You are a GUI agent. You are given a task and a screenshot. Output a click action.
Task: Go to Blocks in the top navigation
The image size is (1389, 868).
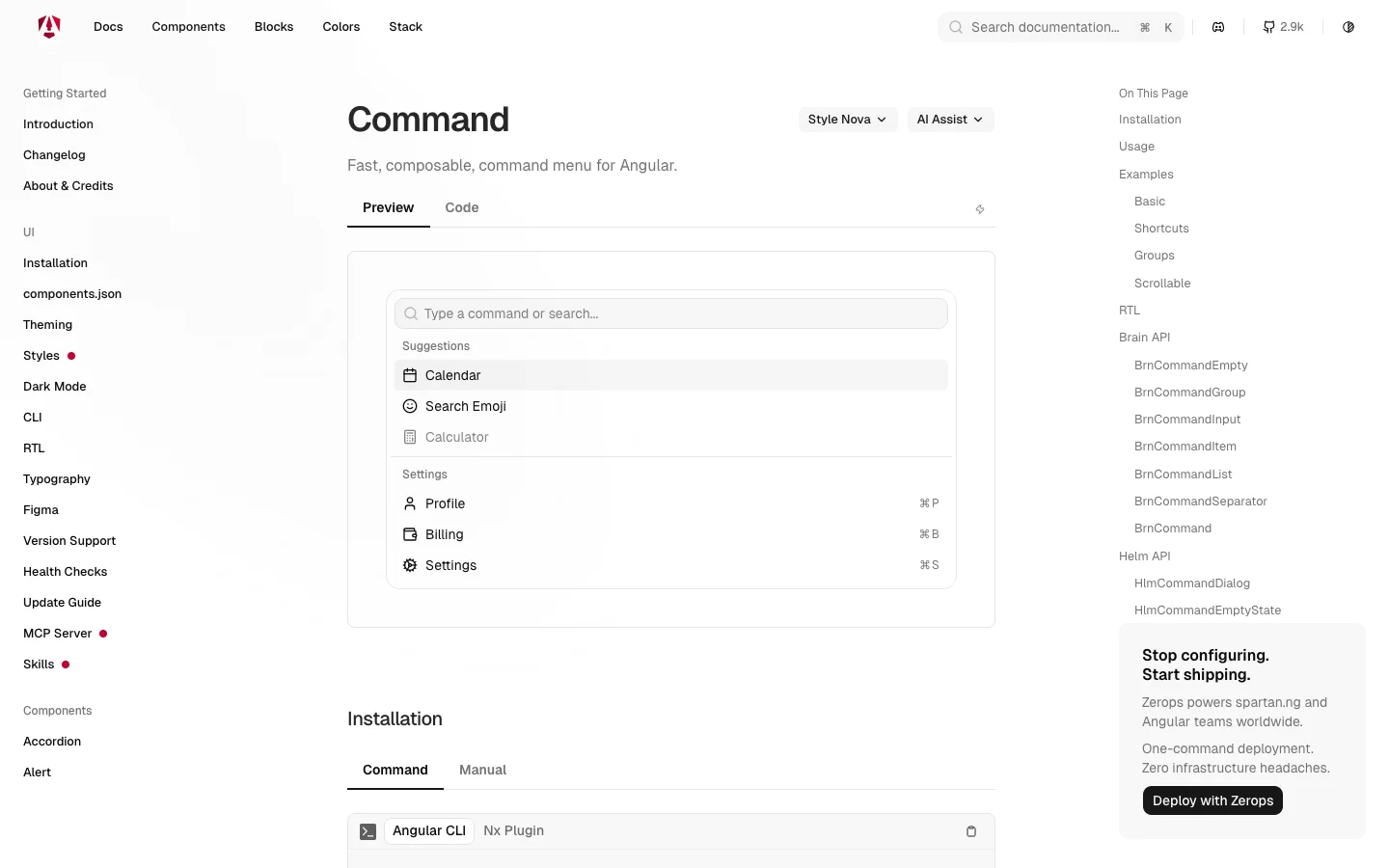(274, 27)
